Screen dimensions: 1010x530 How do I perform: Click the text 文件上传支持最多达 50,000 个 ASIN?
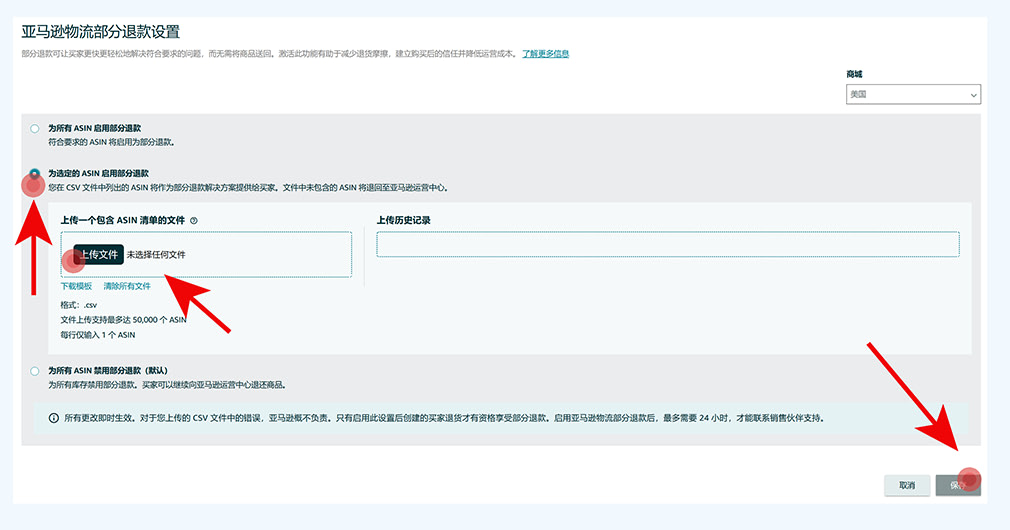point(123,319)
